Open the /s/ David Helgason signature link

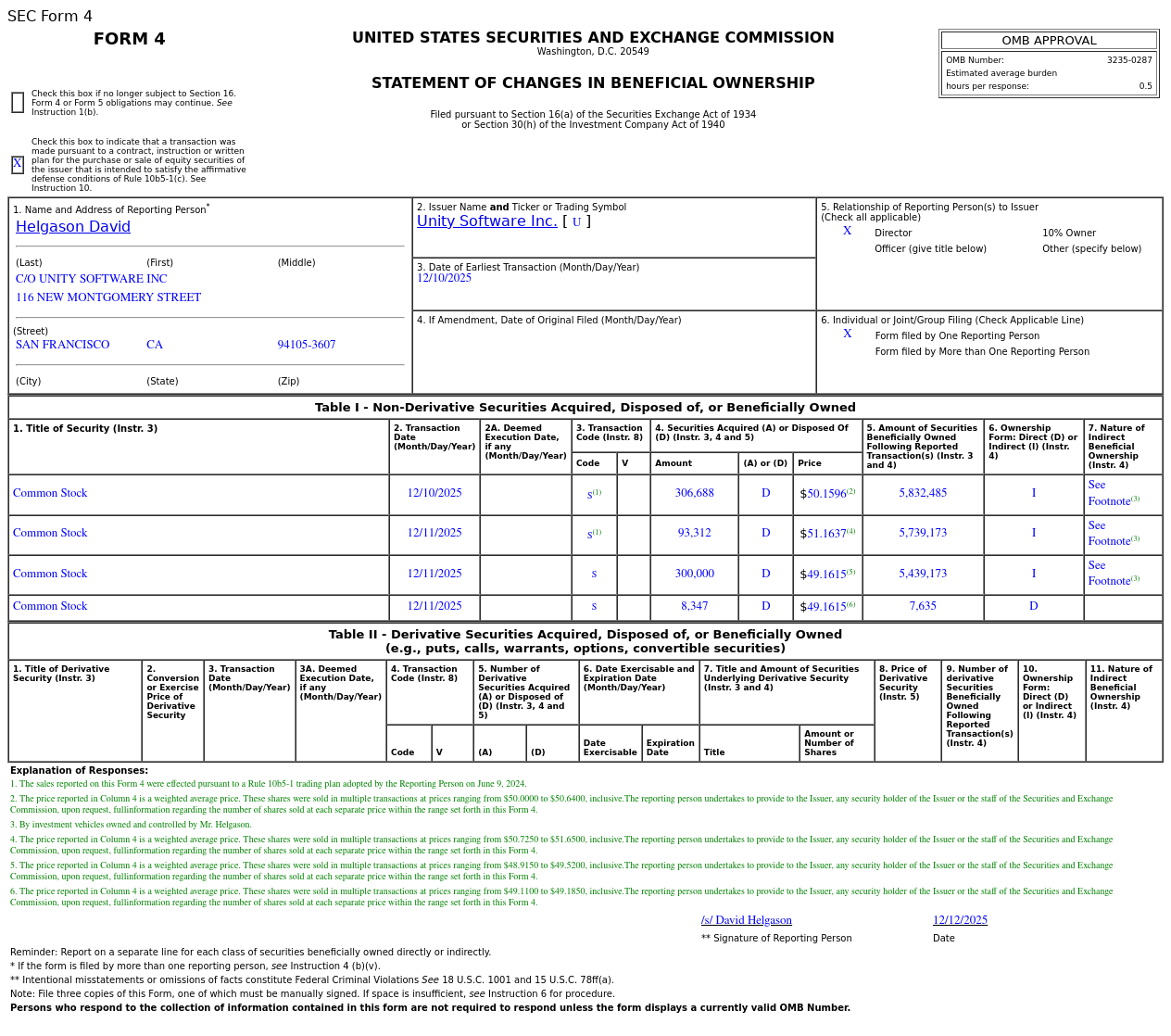point(747,920)
